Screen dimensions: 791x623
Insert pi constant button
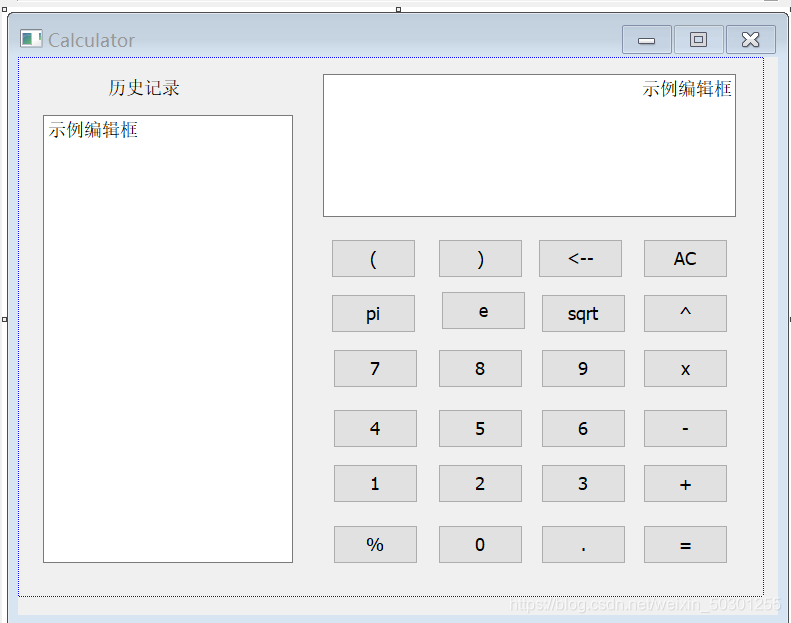(373, 314)
